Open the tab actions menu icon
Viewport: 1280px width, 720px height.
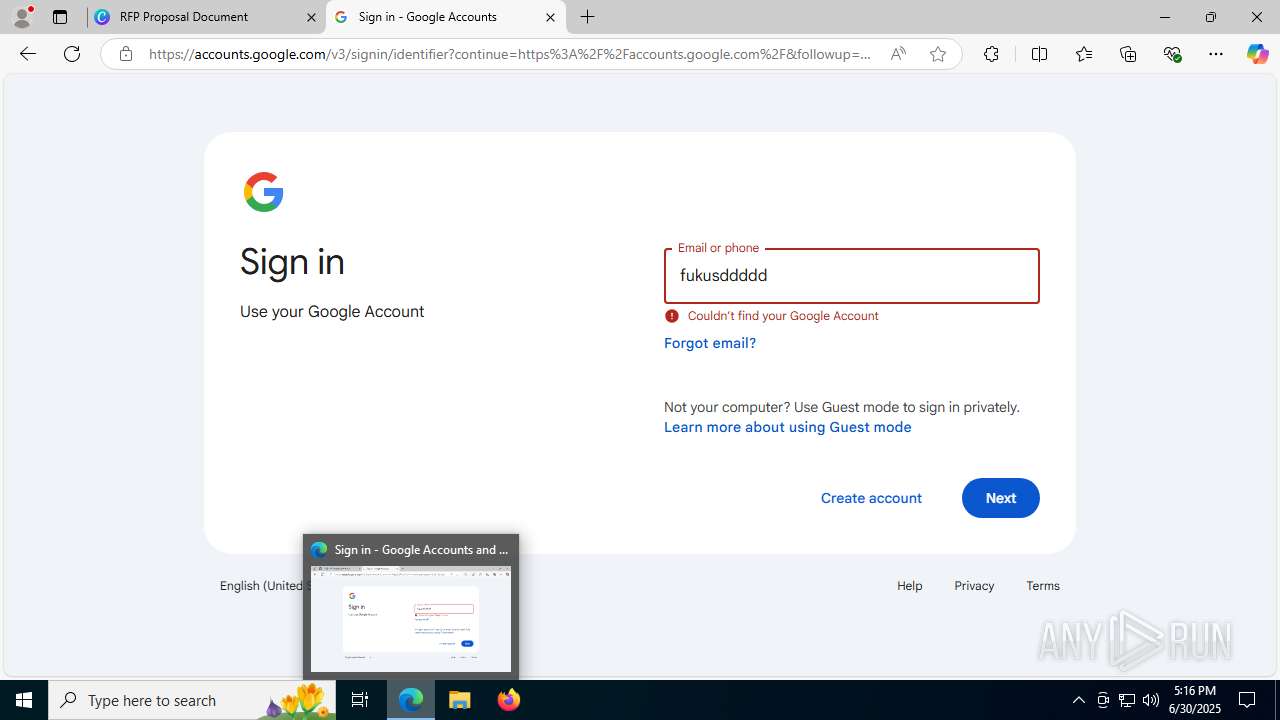click(x=60, y=17)
